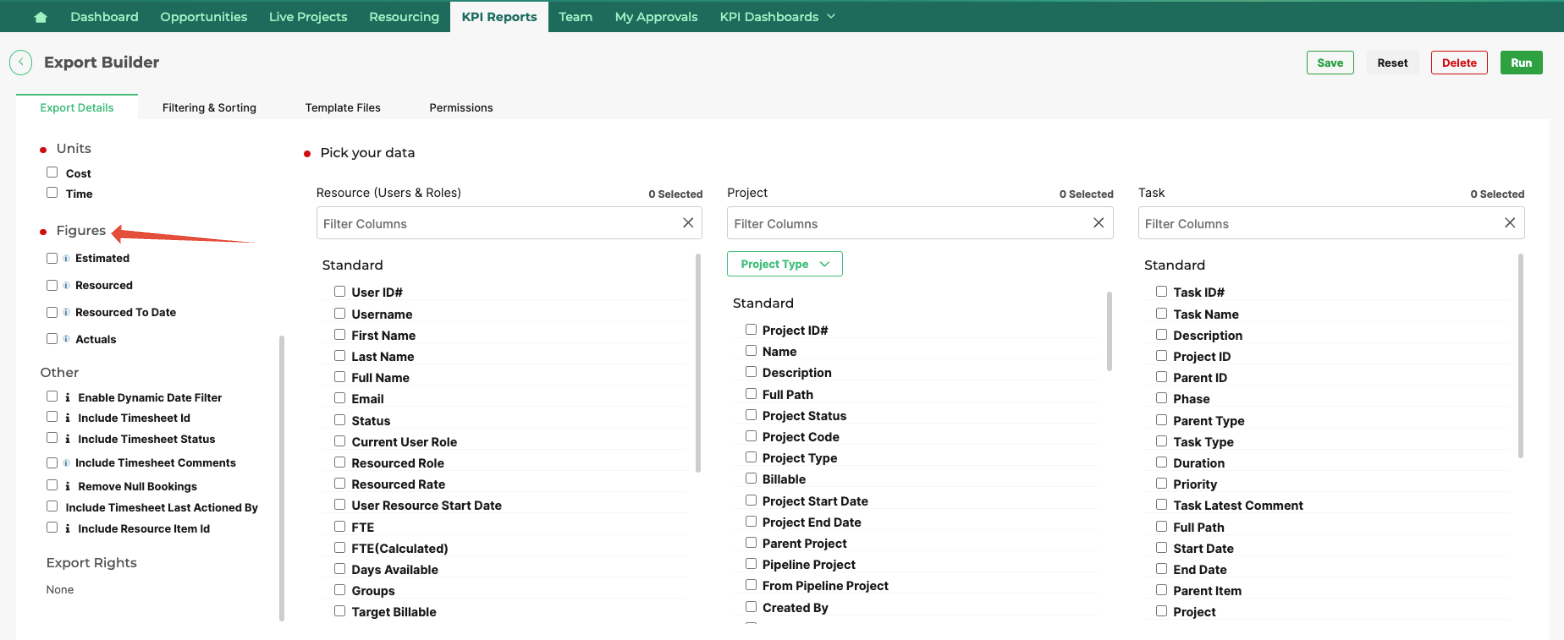Enable the Estimated figures checkbox
1564x640 pixels.
coord(52,258)
